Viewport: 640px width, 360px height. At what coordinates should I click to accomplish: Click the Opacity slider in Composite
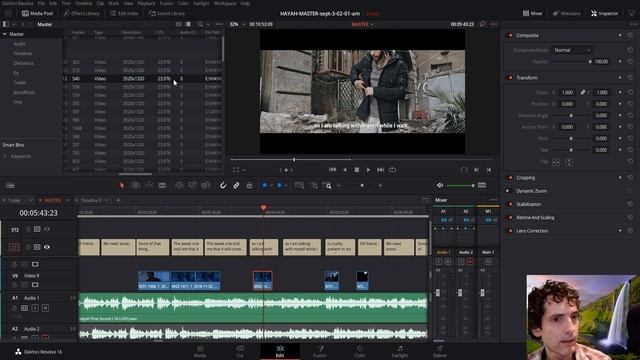(x=571, y=62)
